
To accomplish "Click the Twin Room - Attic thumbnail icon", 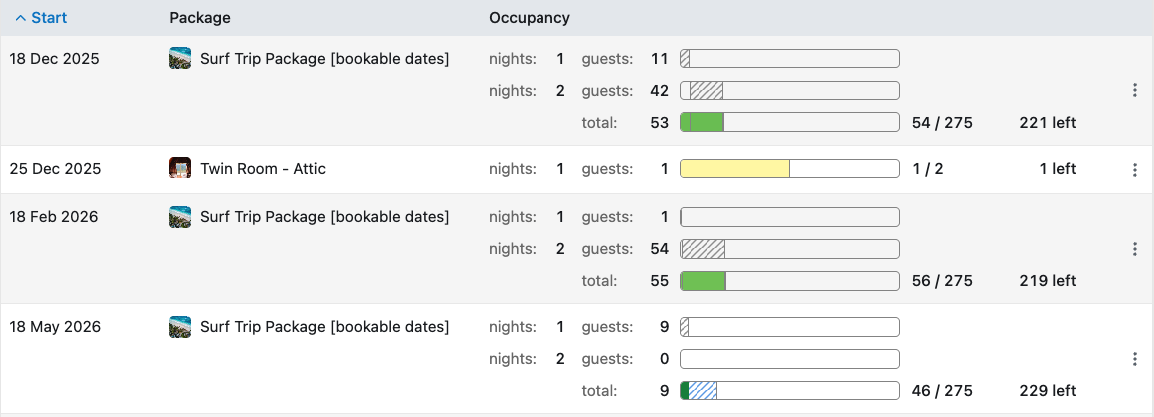I will (x=180, y=169).
